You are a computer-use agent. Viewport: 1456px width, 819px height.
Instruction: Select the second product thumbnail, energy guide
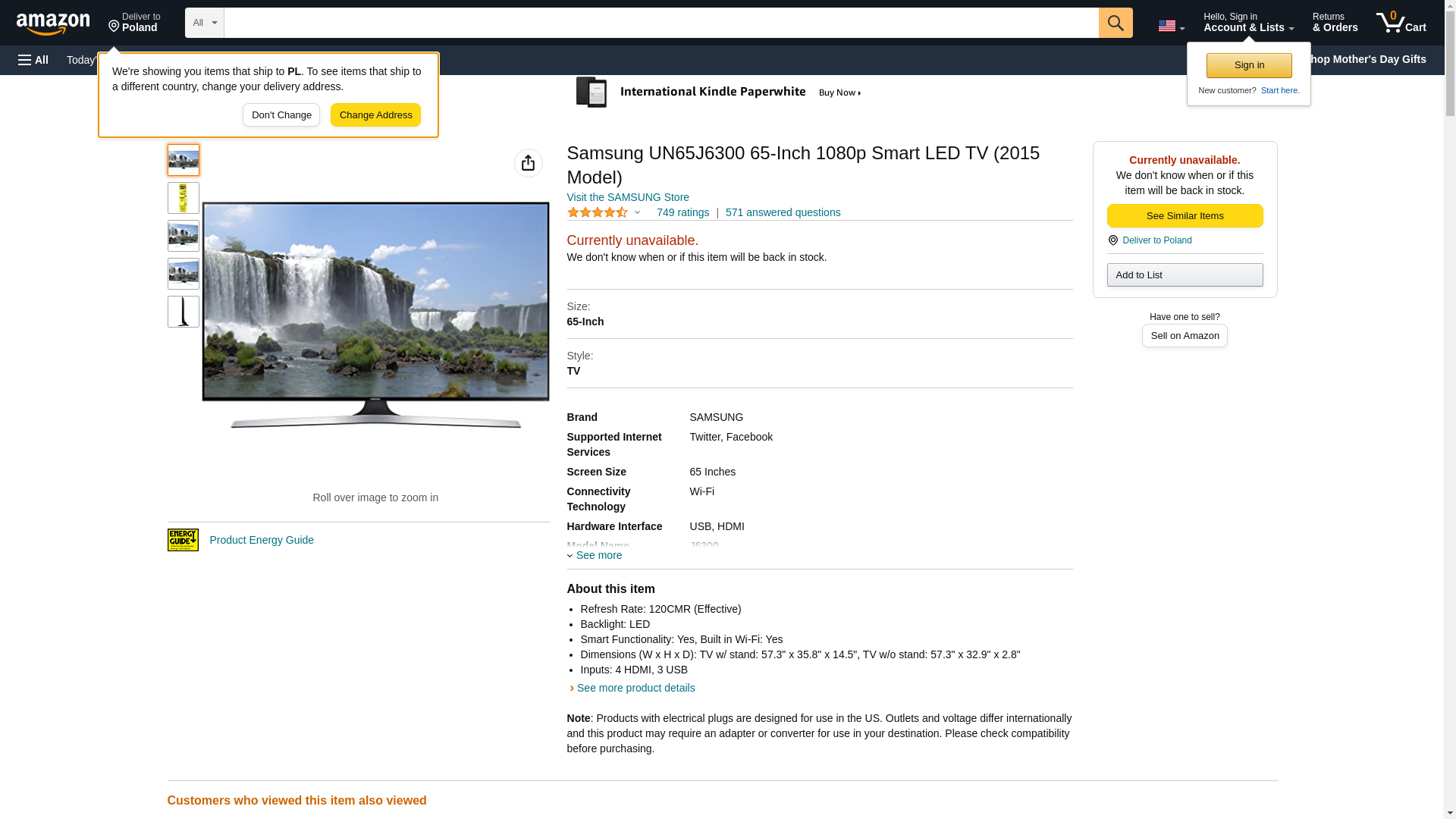tap(183, 198)
